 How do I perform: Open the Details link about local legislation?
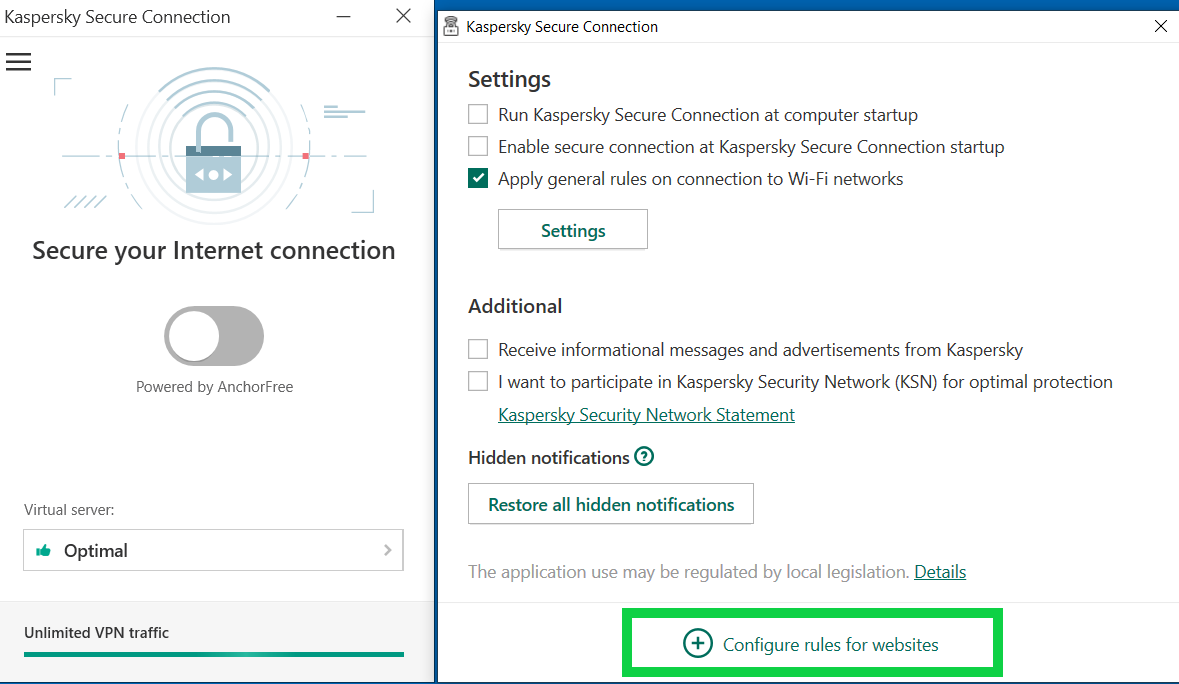tap(940, 571)
